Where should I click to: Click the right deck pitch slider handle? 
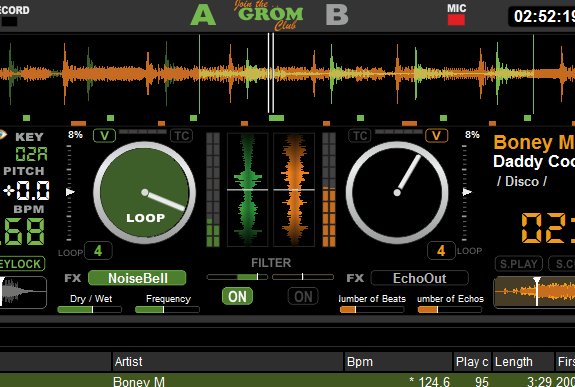coord(467,192)
